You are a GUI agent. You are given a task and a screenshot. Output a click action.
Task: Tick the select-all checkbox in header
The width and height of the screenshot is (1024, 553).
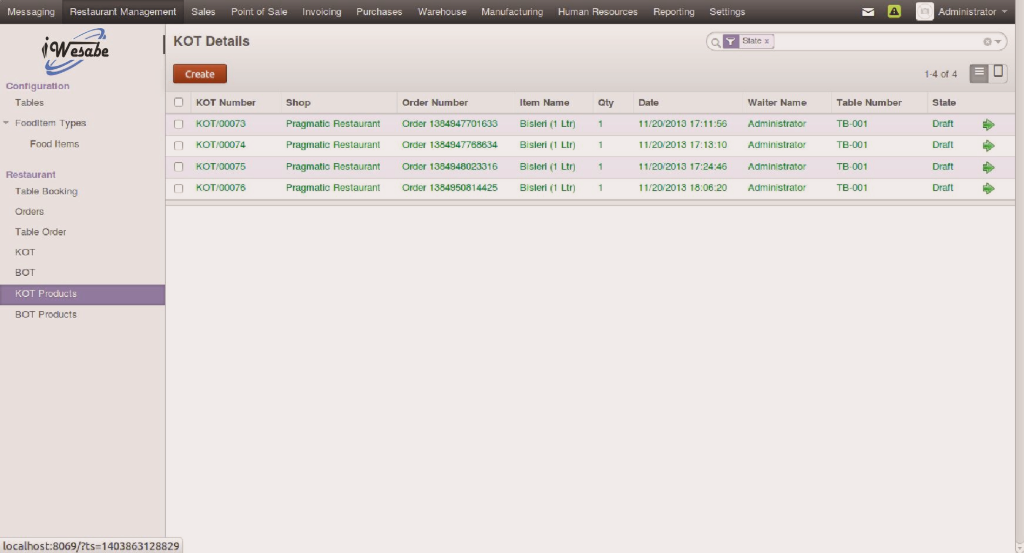tap(179, 102)
